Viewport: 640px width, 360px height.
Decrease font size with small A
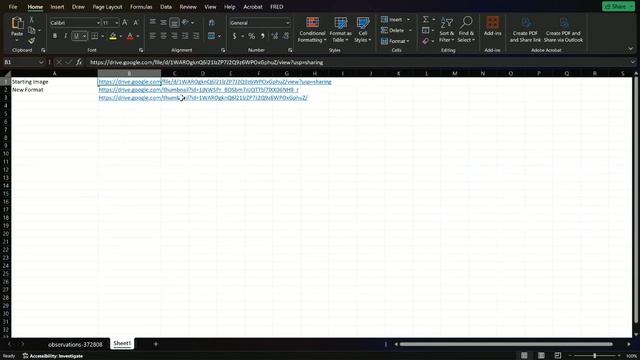[136, 23]
